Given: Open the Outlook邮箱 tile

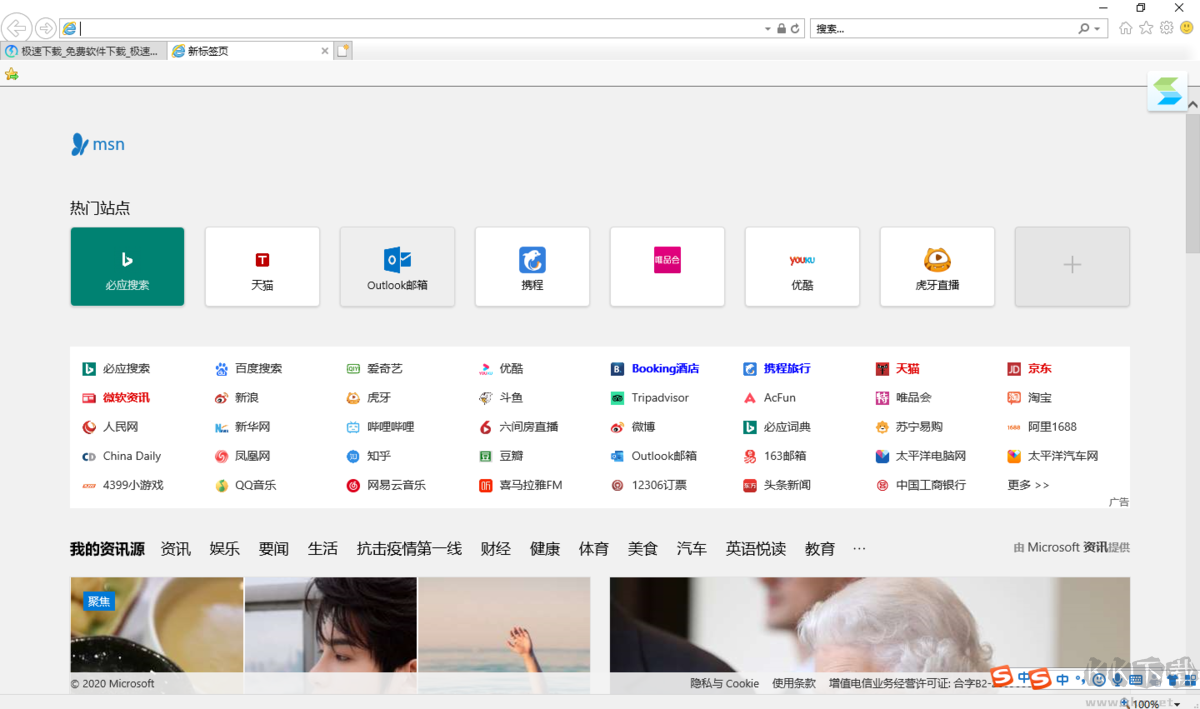Looking at the screenshot, I should [x=397, y=266].
